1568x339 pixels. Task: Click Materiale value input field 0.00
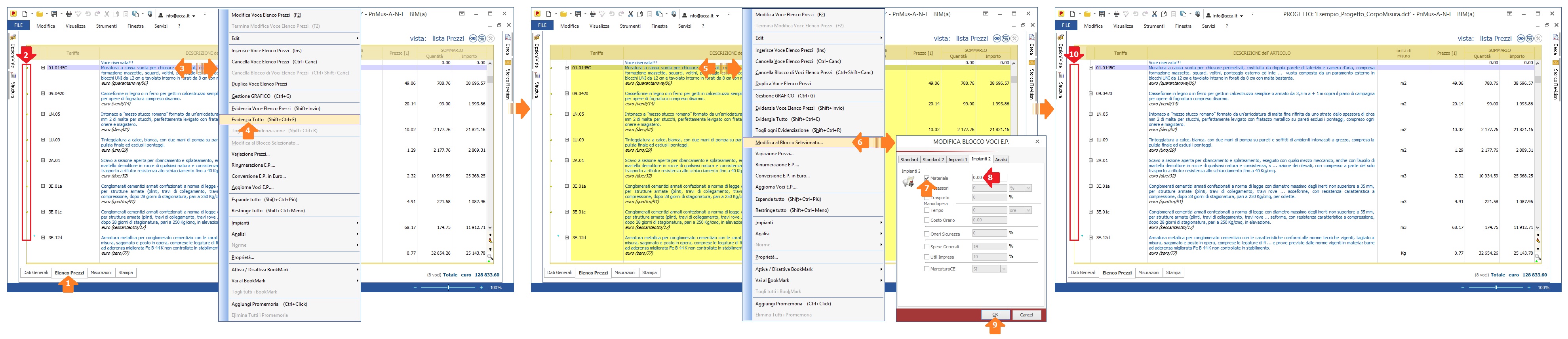tap(990, 177)
